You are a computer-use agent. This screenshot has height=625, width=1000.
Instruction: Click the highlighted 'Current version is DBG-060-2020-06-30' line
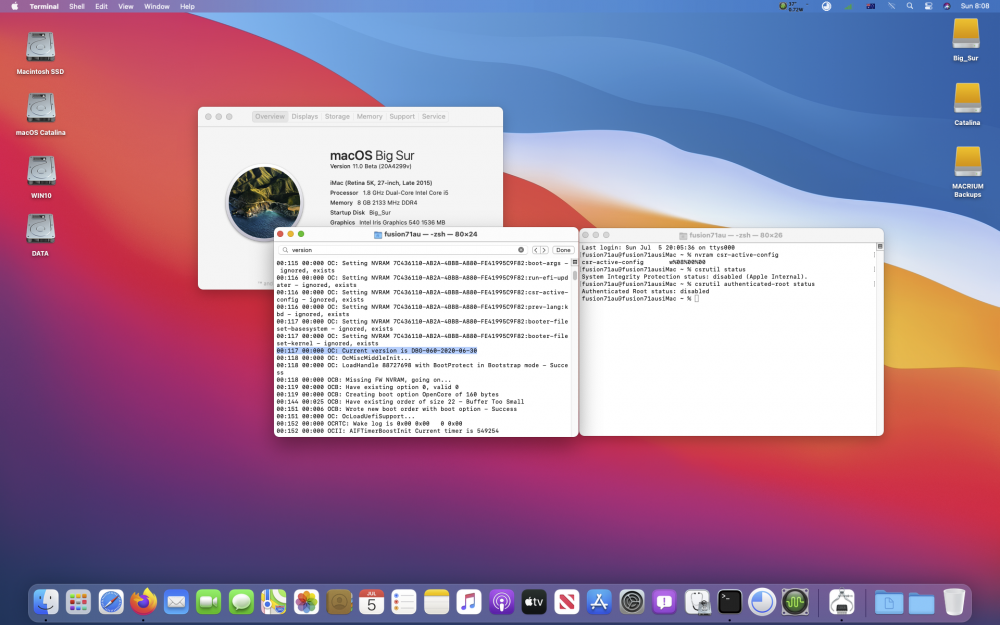pyautogui.click(x=376, y=351)
